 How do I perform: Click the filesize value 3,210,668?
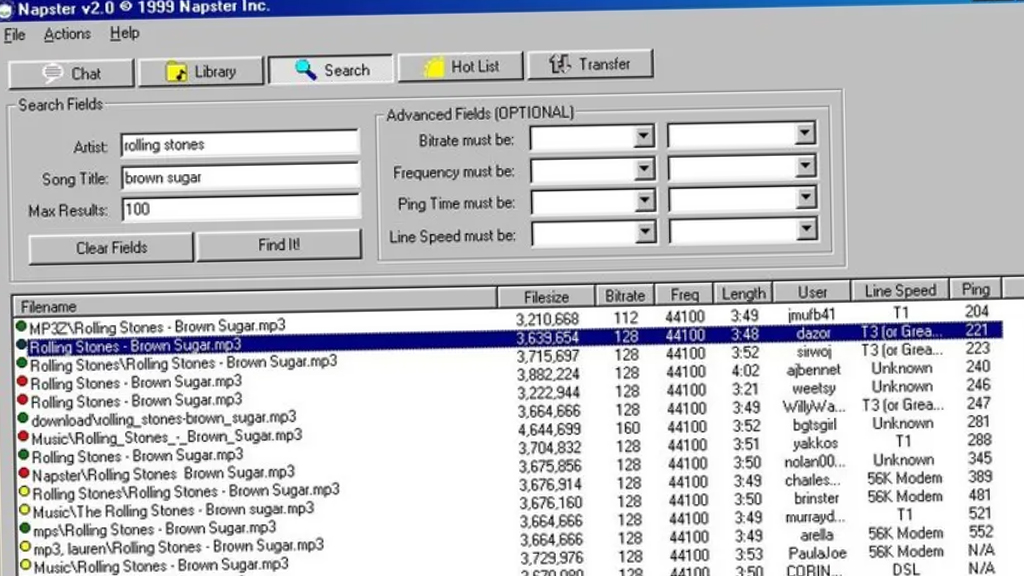pos(547,319)
